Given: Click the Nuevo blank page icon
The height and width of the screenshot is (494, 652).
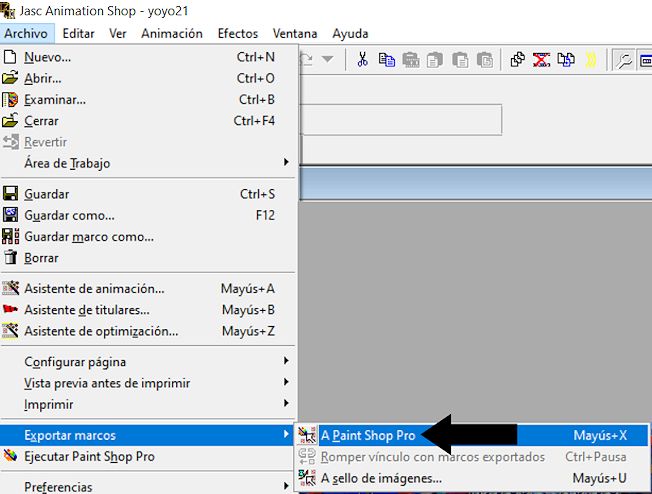Looking at the screenshot, I should point(10,57).
